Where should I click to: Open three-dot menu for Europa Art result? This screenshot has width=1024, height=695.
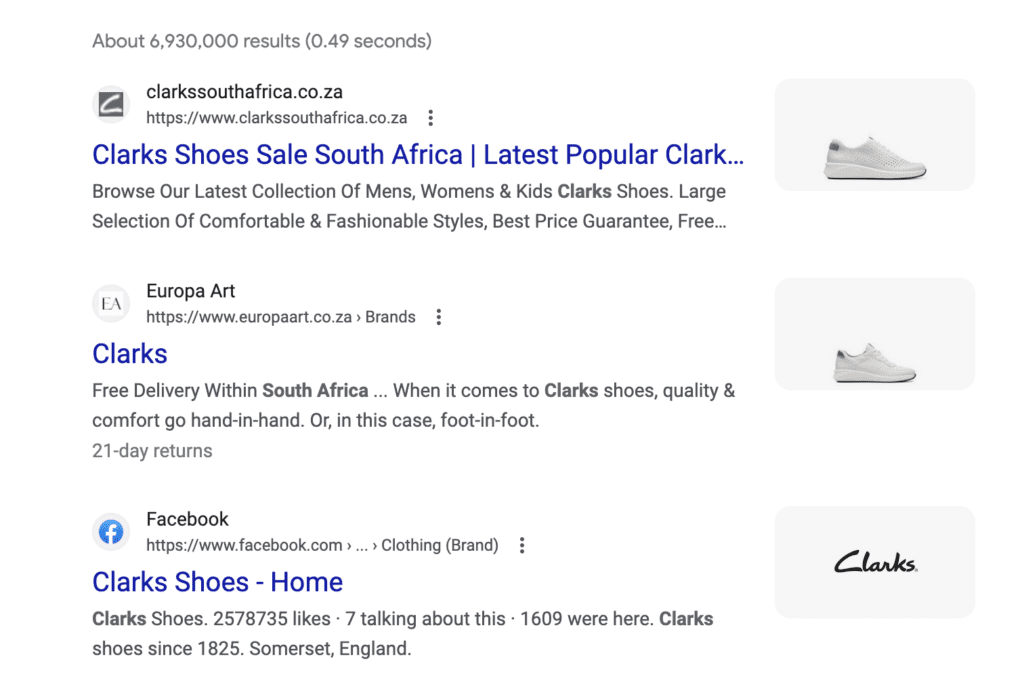438,318
